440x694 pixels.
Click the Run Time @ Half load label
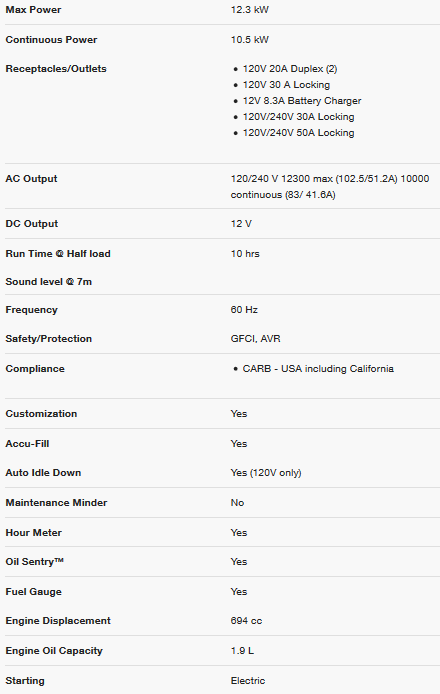58,254
